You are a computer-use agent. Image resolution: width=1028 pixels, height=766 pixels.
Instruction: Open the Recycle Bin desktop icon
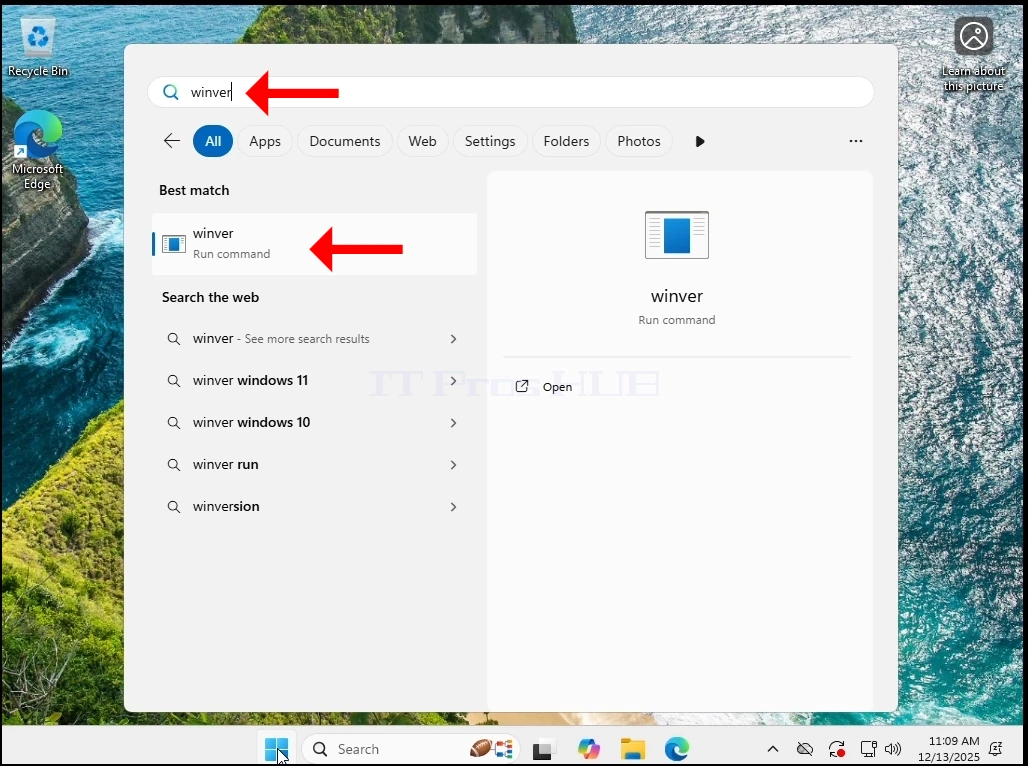tap(38, 47)
